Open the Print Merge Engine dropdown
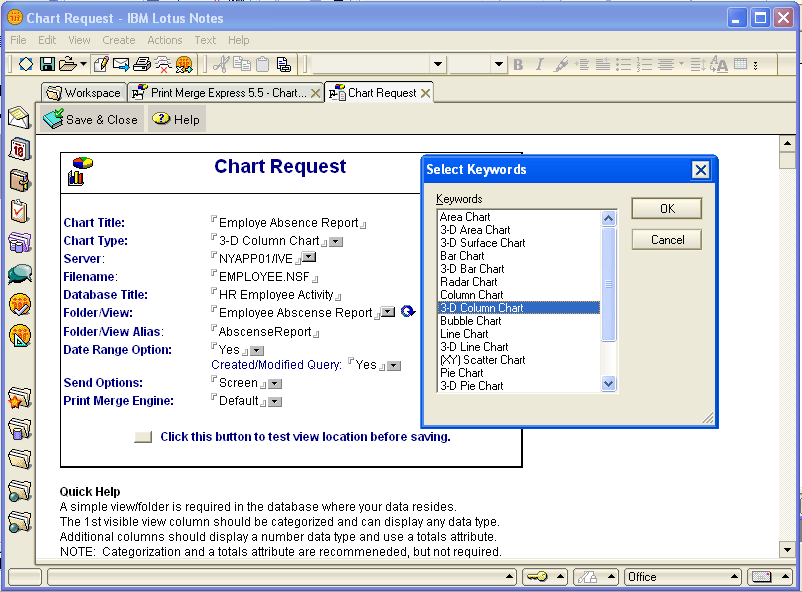This screenshot has width=802, height=592. pyautogui.click(x=275, y=402)
